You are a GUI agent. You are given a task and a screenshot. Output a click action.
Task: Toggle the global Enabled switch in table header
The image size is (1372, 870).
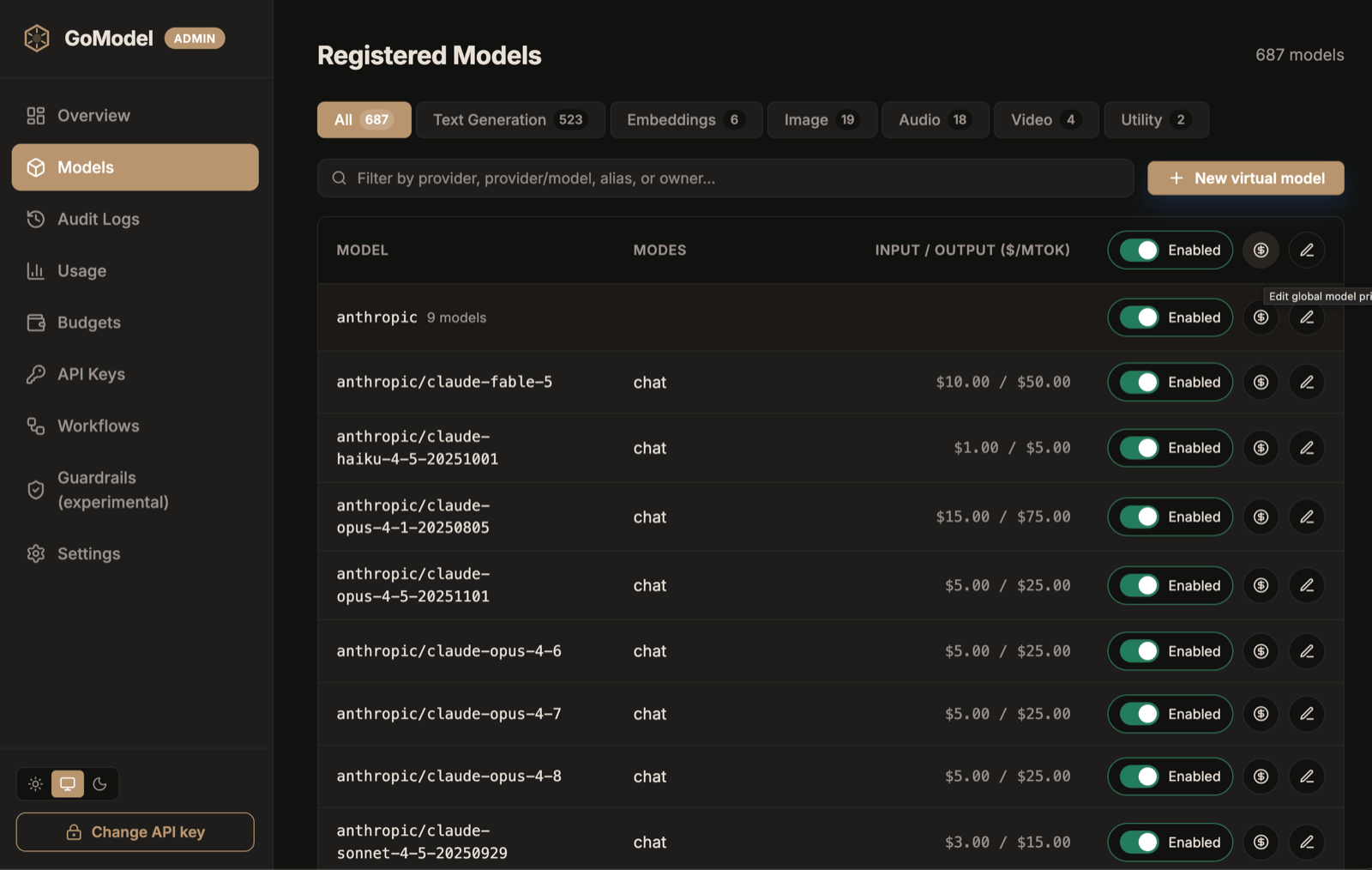1170,250
